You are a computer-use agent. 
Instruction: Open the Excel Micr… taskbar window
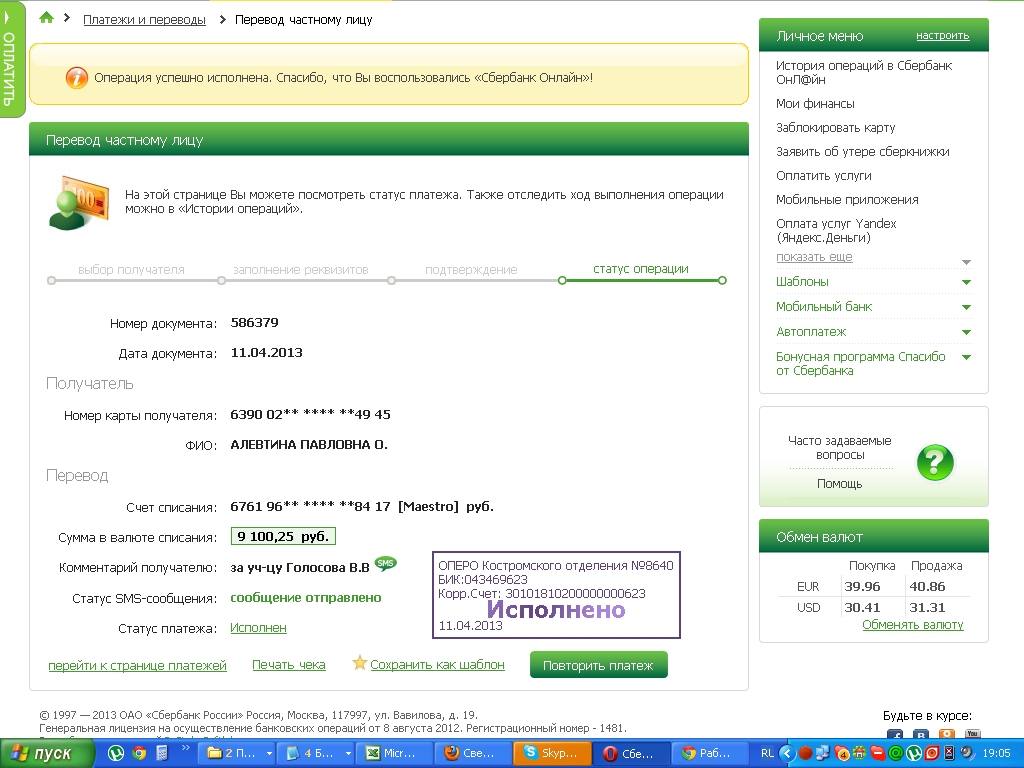pos(396,754)
